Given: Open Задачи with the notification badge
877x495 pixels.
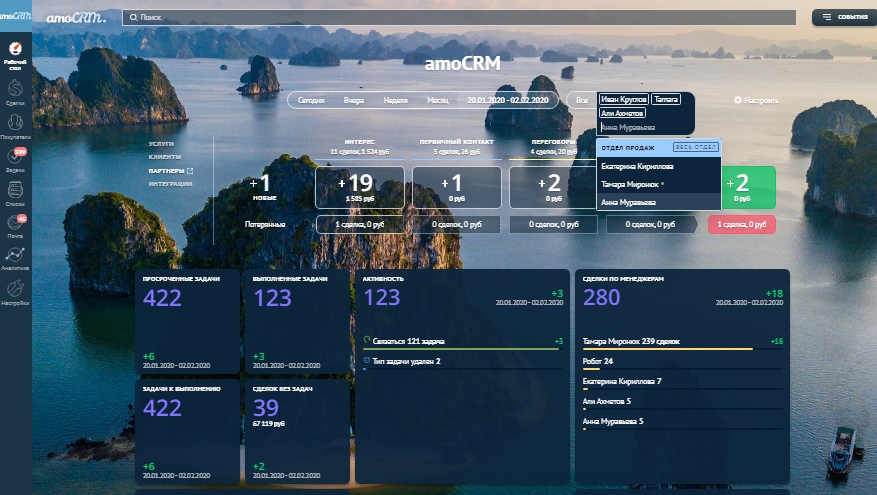Looking at the screenshot, I should [x=15, y=159].
